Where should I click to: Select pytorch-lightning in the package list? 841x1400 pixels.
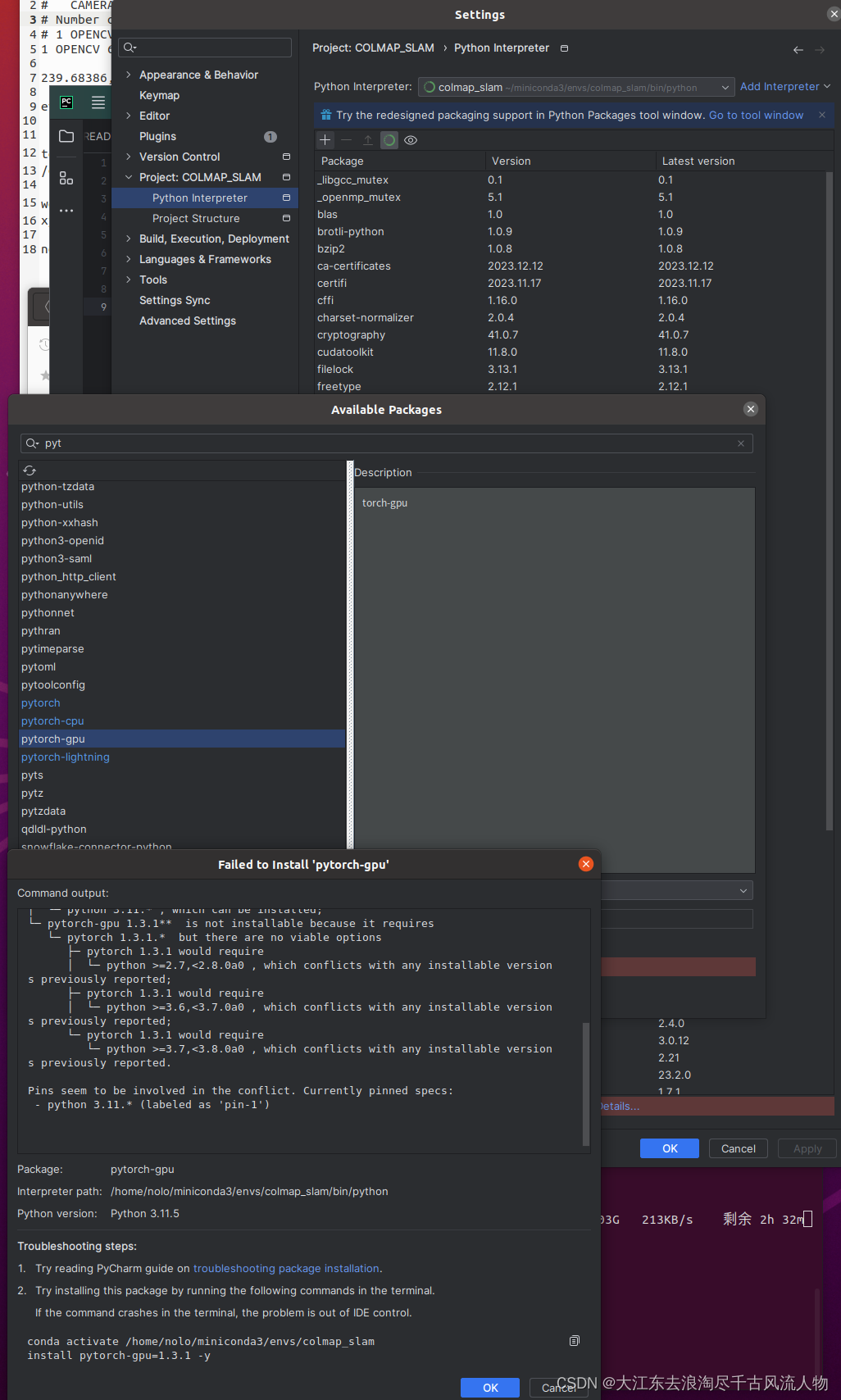[x=66, y=757]
